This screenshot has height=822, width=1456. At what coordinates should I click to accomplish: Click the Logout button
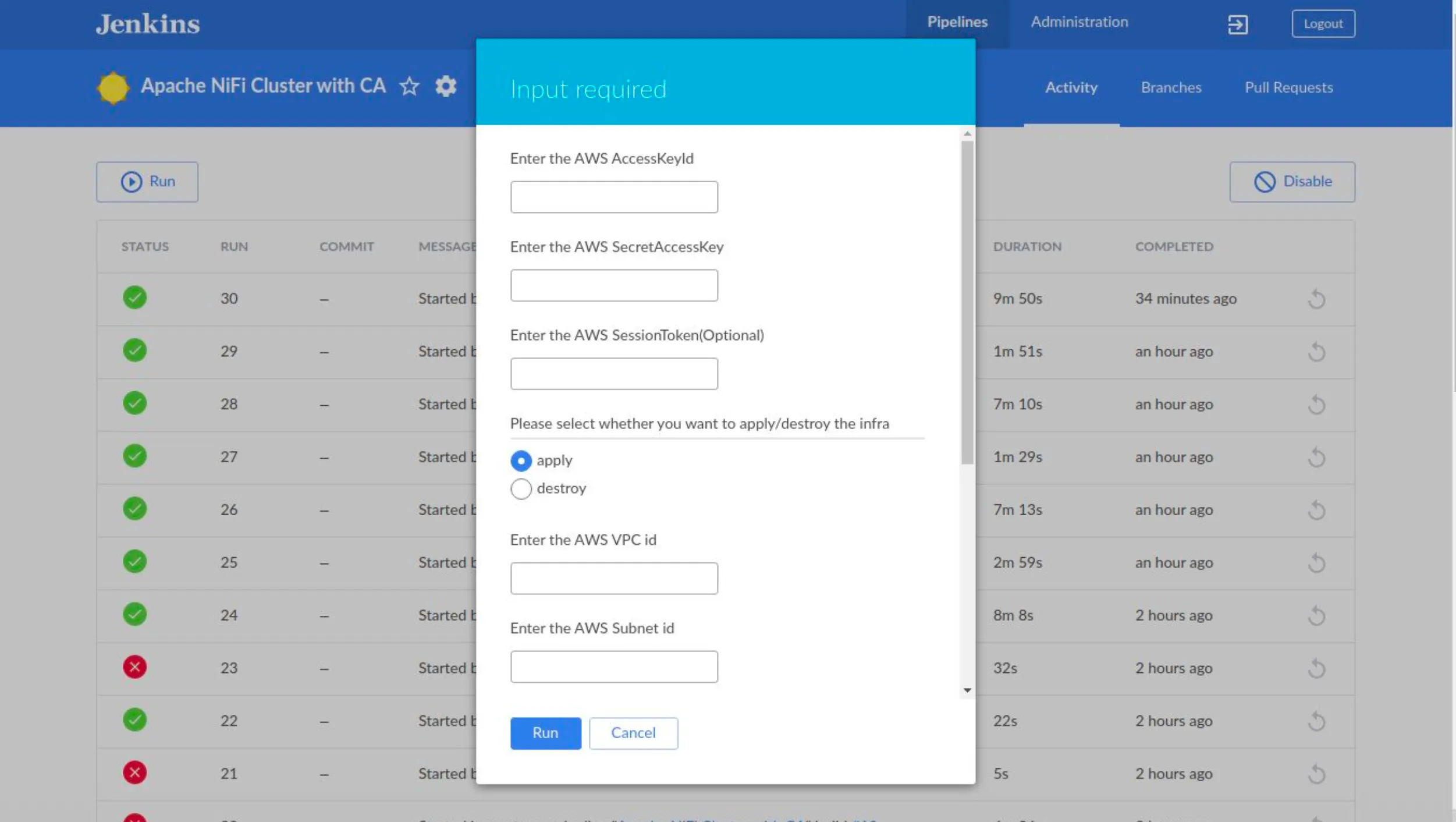point(1323,24)
